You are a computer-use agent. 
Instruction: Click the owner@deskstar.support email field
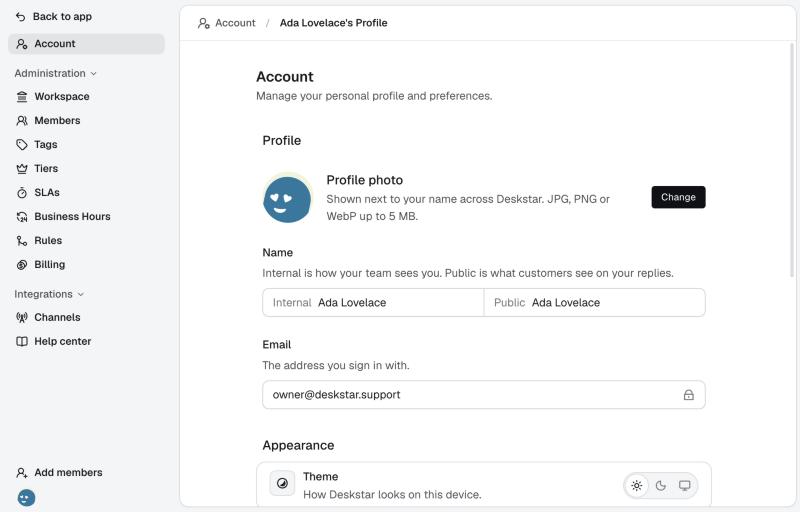pyautogui.click(x=484, y=395)
